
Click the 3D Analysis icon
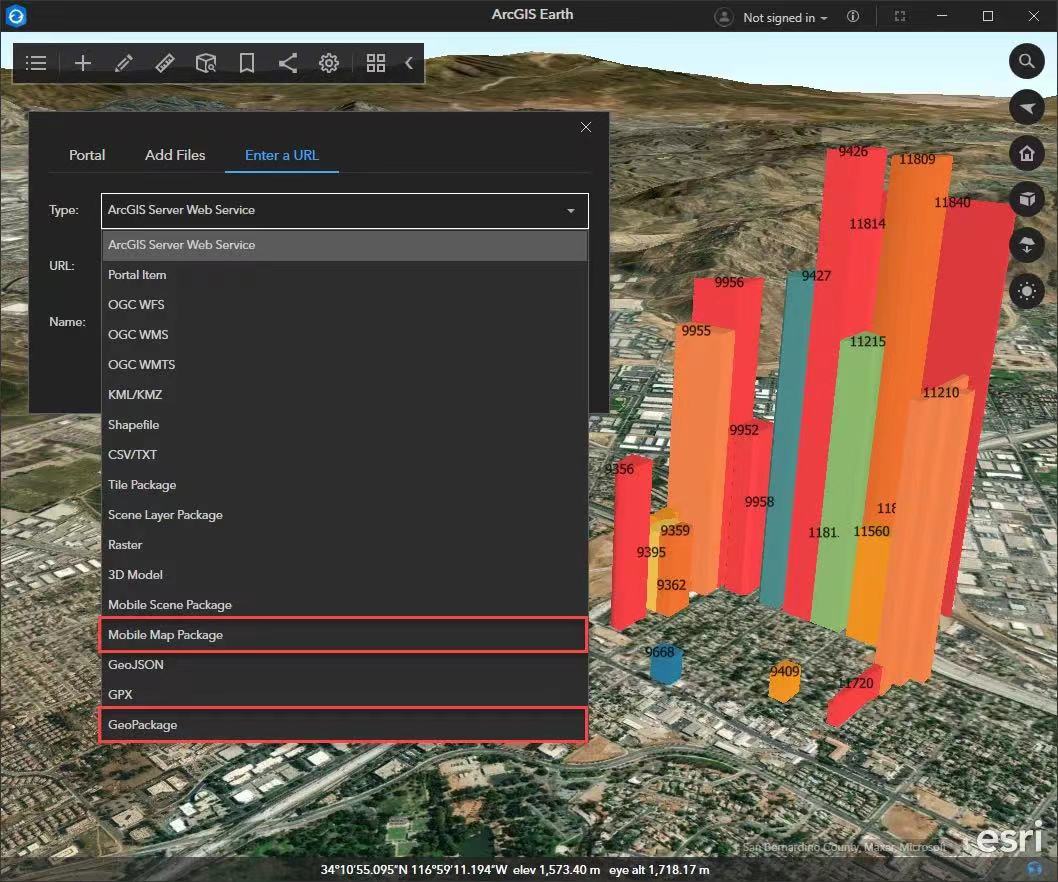click(206, 63)
